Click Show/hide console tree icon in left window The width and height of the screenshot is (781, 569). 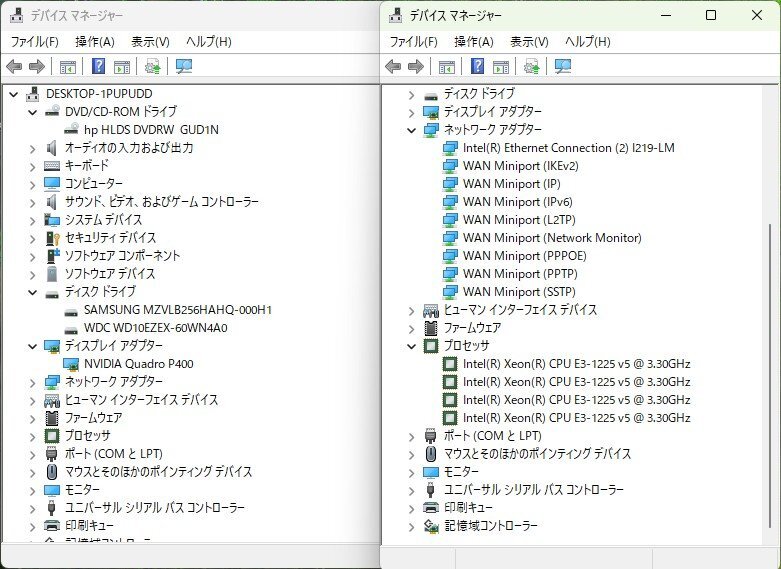[x=68, y=66]
